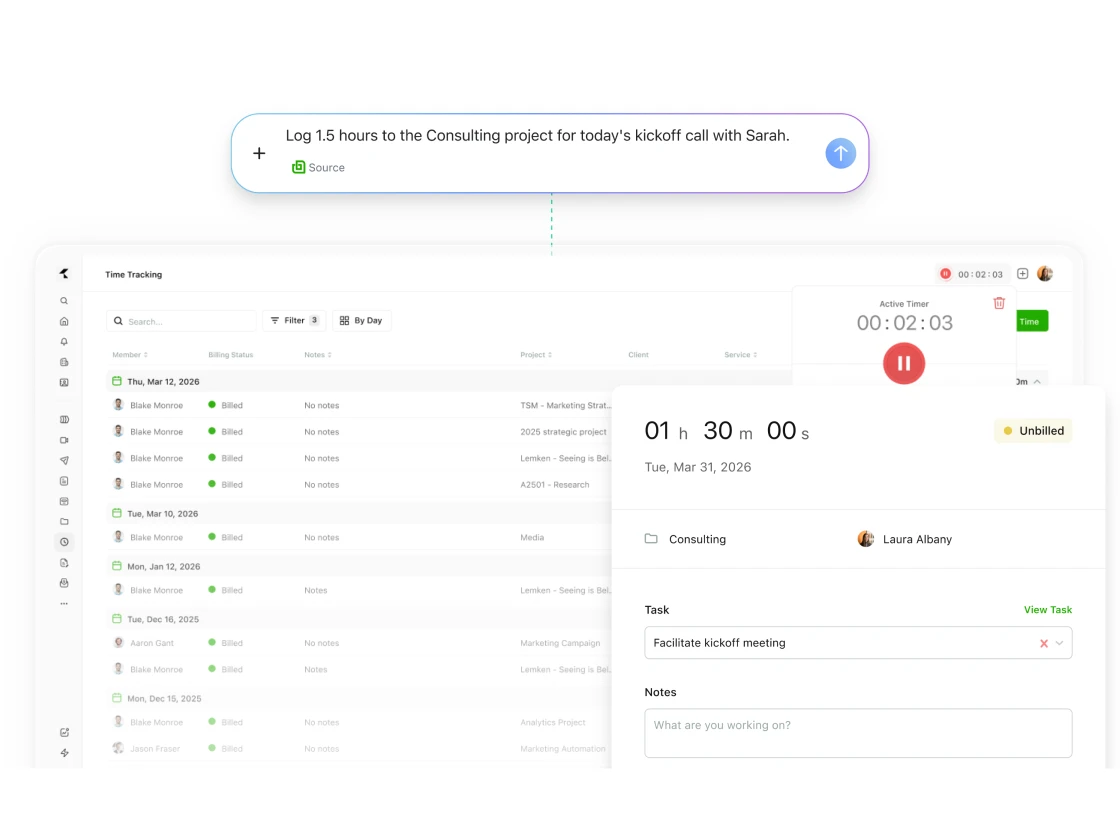Click the Billing Status column header
The width and height of the screenshot is (1120, 840).
(231, 355)
